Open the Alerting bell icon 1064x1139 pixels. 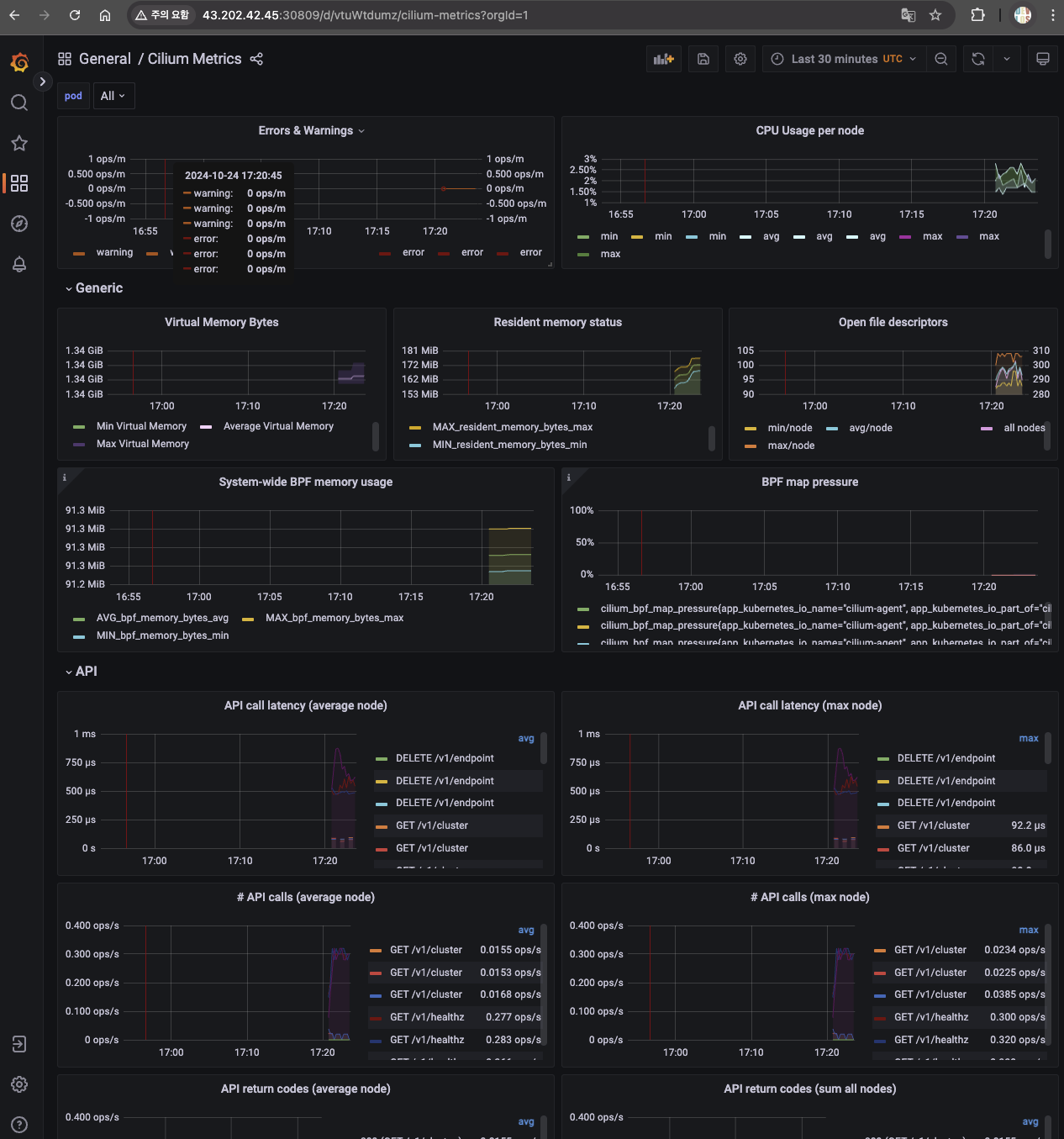click(19, 264)
